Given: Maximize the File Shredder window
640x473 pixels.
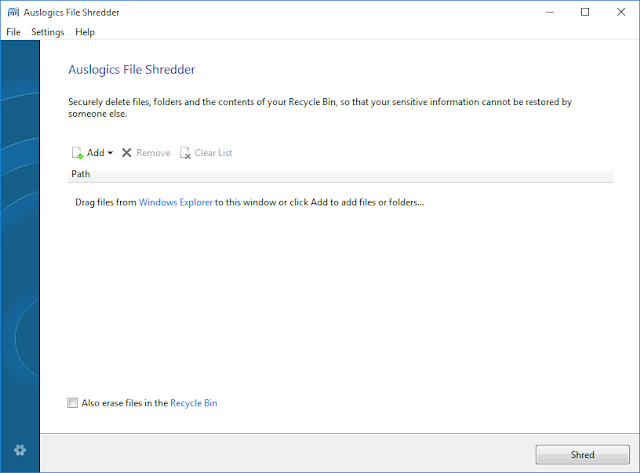Looking at the screenshot, I should pyautogui.click(x=585, y=12).
